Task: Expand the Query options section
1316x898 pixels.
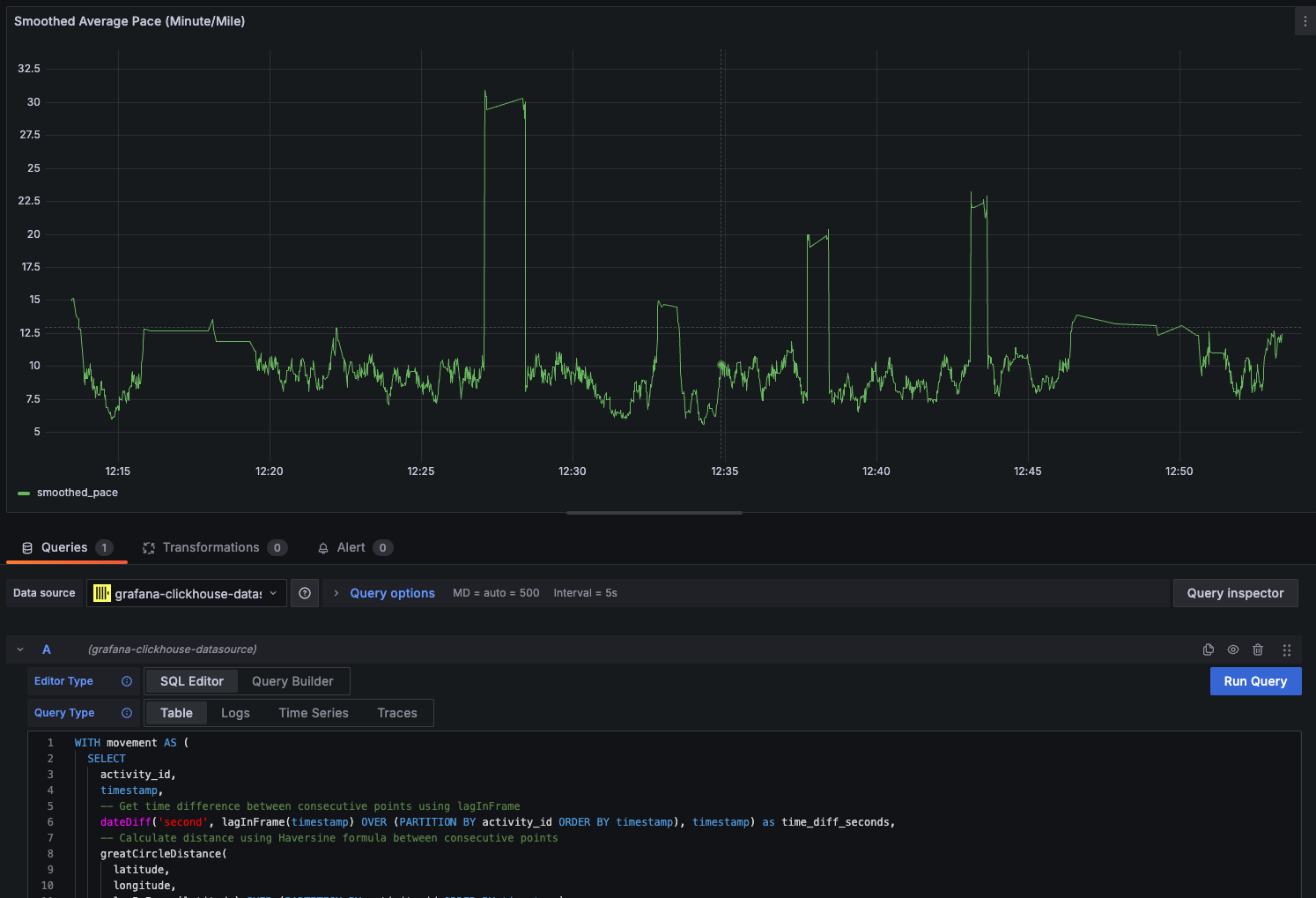Action: (x=392, y=593)
